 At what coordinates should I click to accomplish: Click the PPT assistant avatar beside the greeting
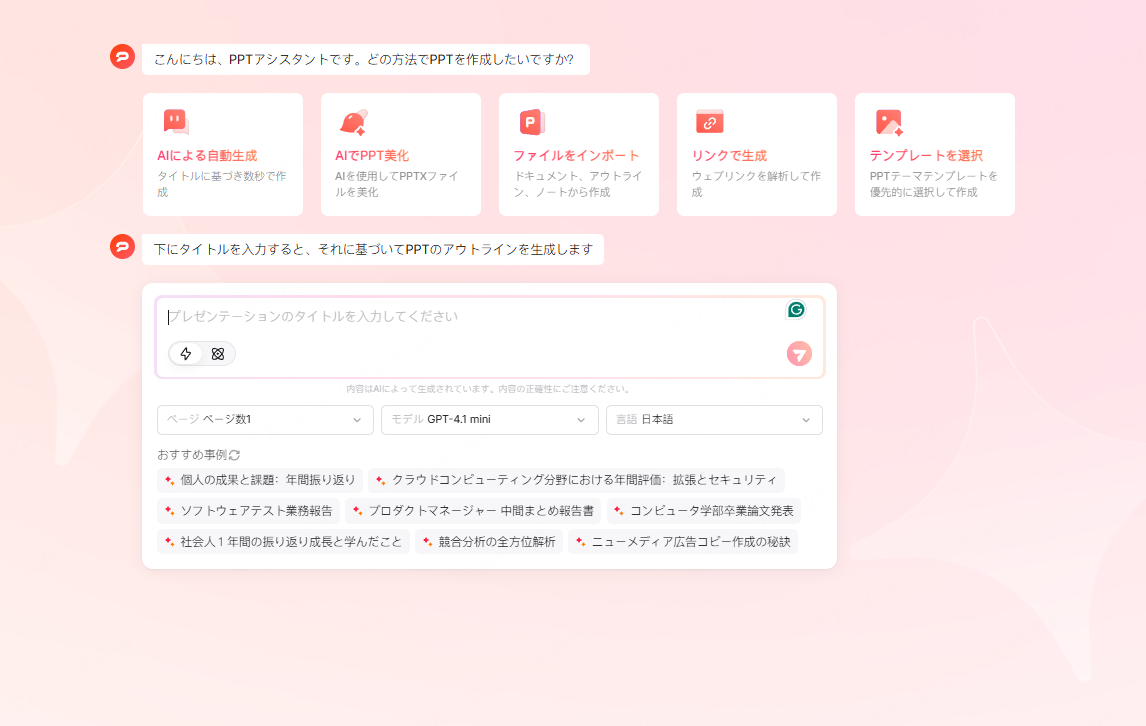(x=122, y=57)
